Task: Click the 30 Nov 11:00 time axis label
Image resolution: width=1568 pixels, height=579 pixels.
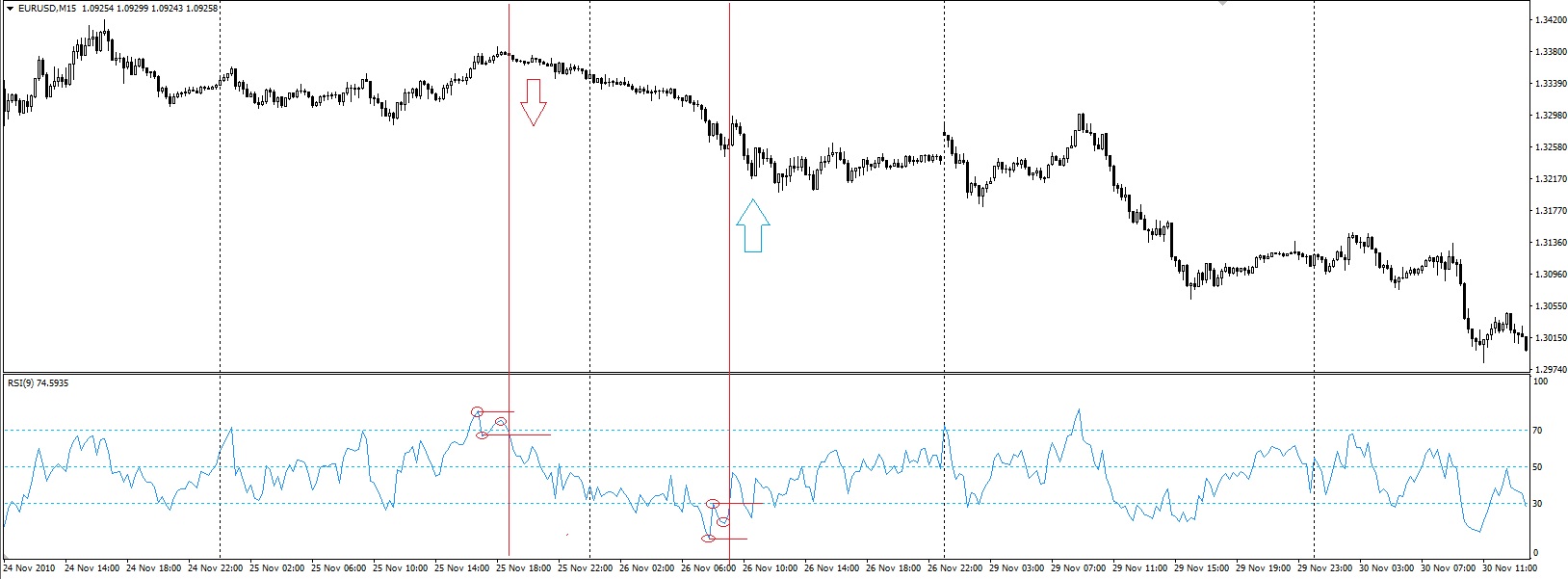Action: pyautogui.click(x=1510, y=568)
